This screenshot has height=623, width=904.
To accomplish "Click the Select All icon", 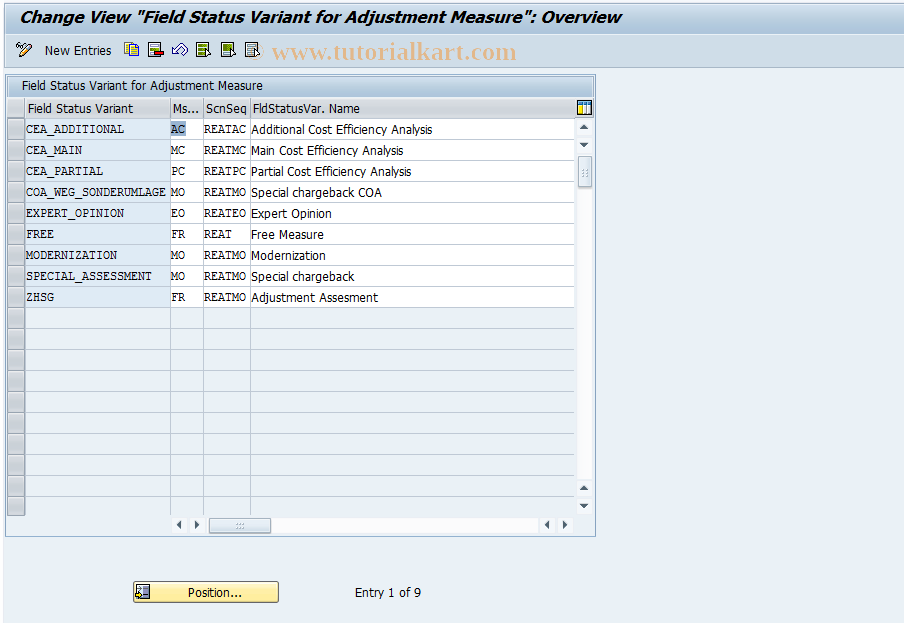I will pos(204,50).
